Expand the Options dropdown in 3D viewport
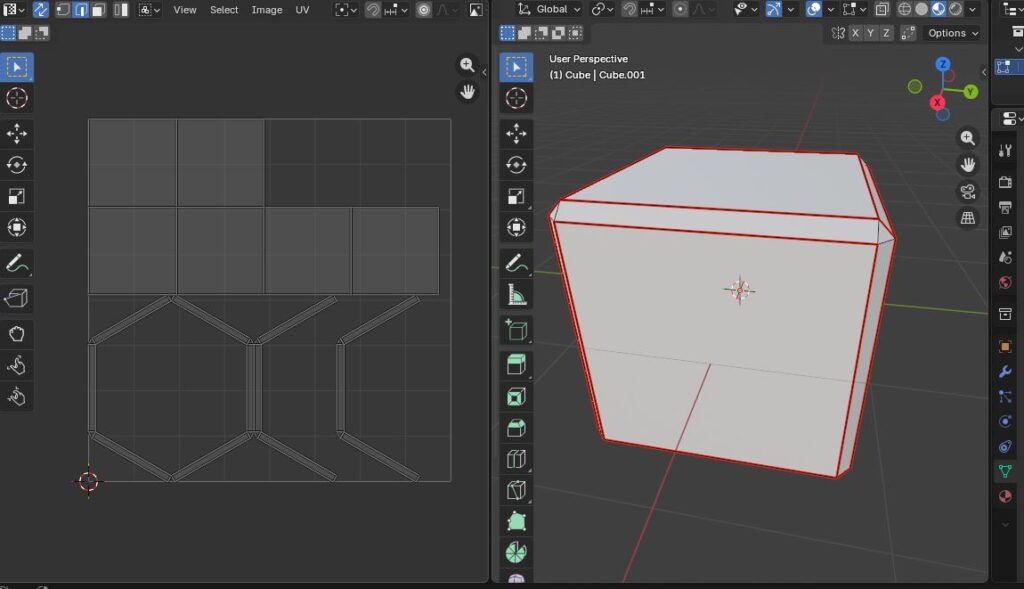 [952, 33]
